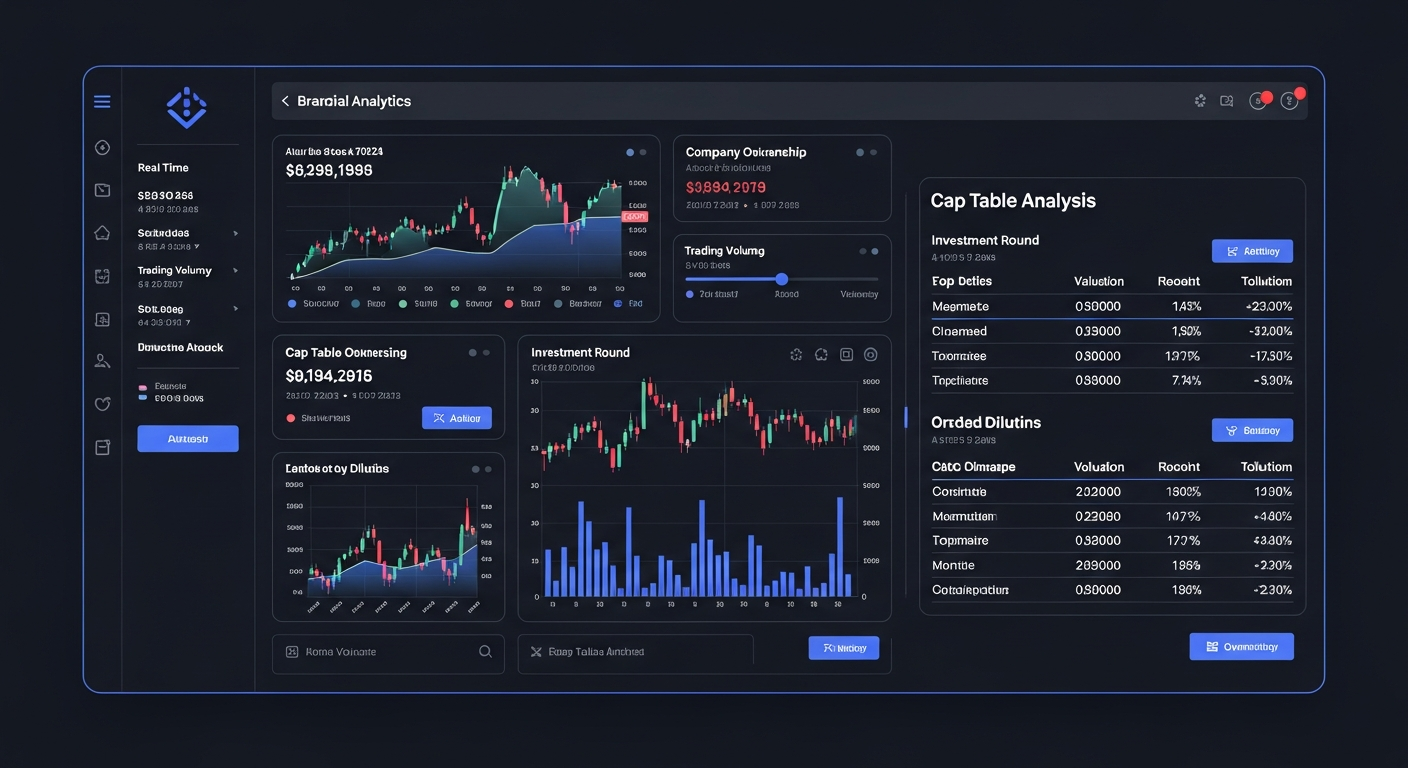Click the heart icon in the left sidebar
1408x768 pixels.
pyautogui.click(x=101, y=403)
